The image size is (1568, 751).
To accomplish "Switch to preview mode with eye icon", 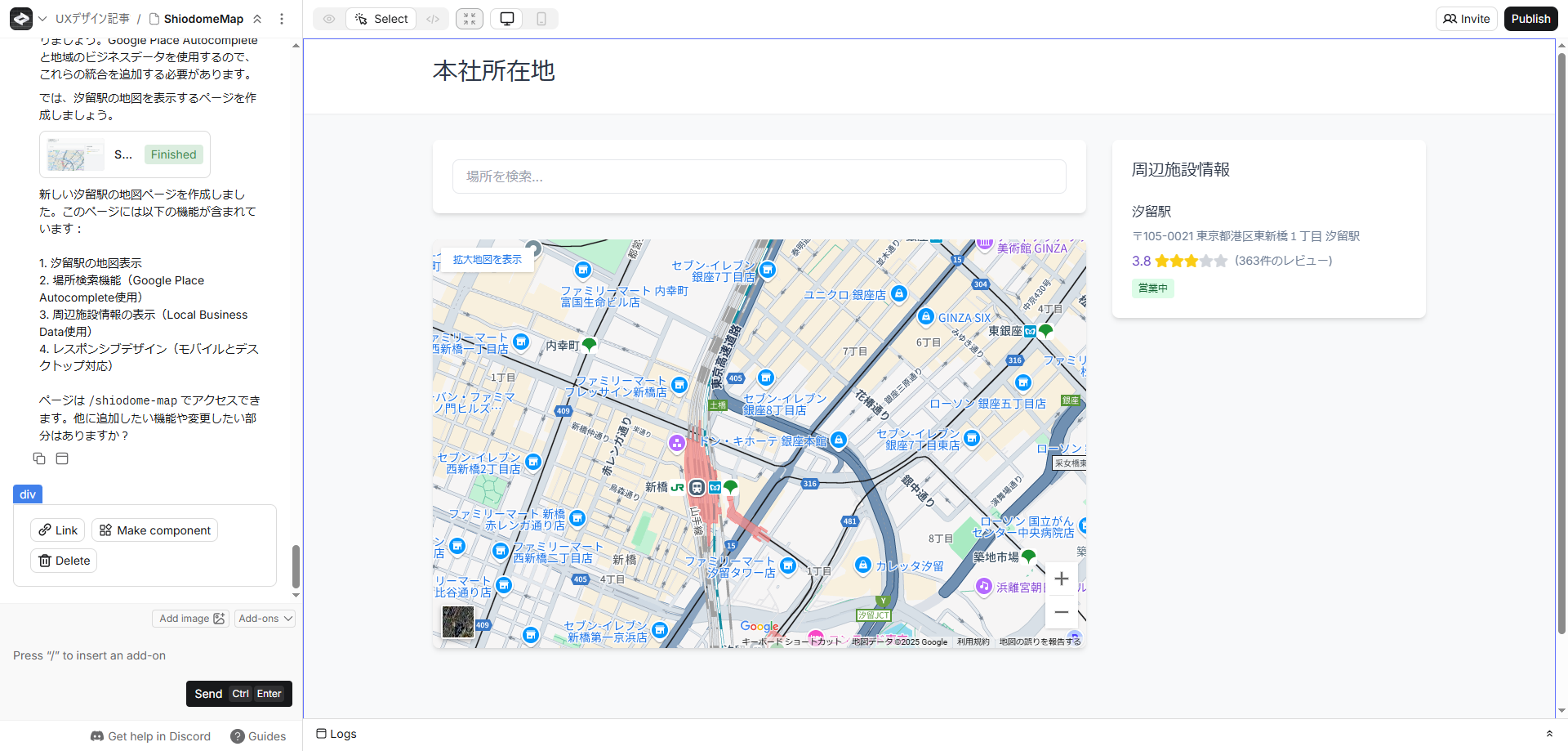I will (329, 19).
